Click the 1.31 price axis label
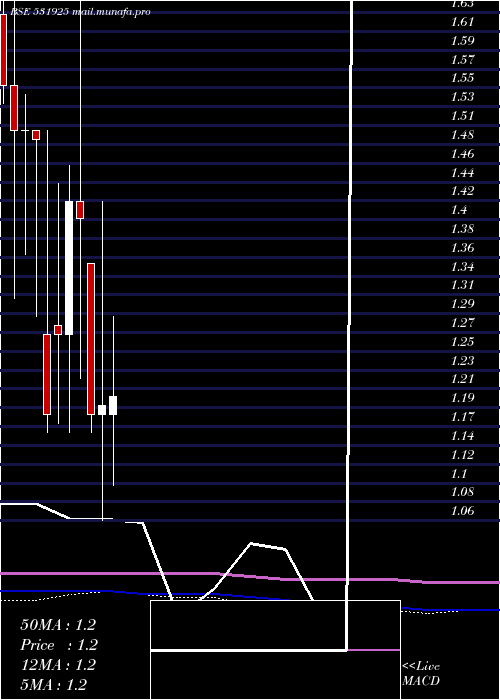The height and width of the screenshot is (700, 500). pyautogui.click(x=463, y=285)
